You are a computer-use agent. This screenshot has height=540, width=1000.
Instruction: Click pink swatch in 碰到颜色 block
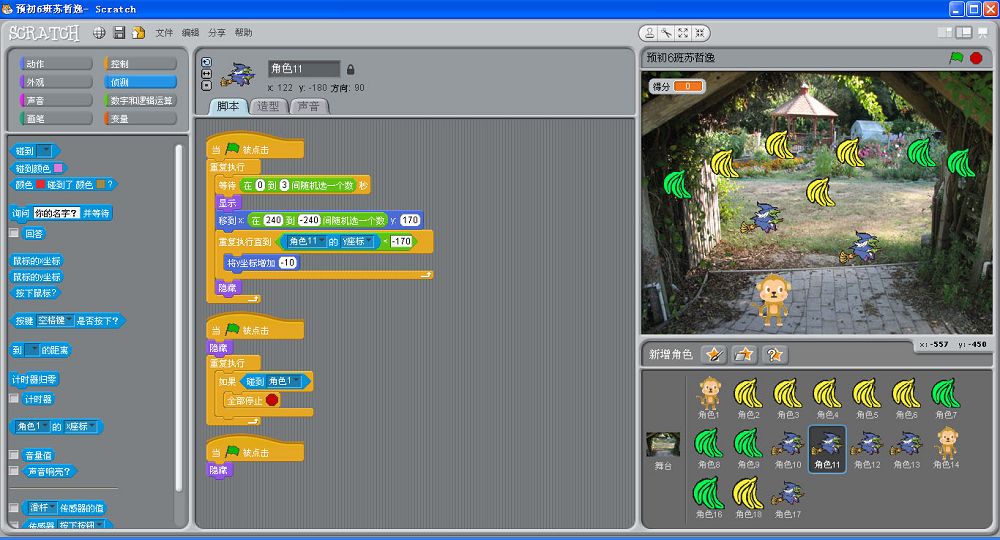tap(58, 168)
